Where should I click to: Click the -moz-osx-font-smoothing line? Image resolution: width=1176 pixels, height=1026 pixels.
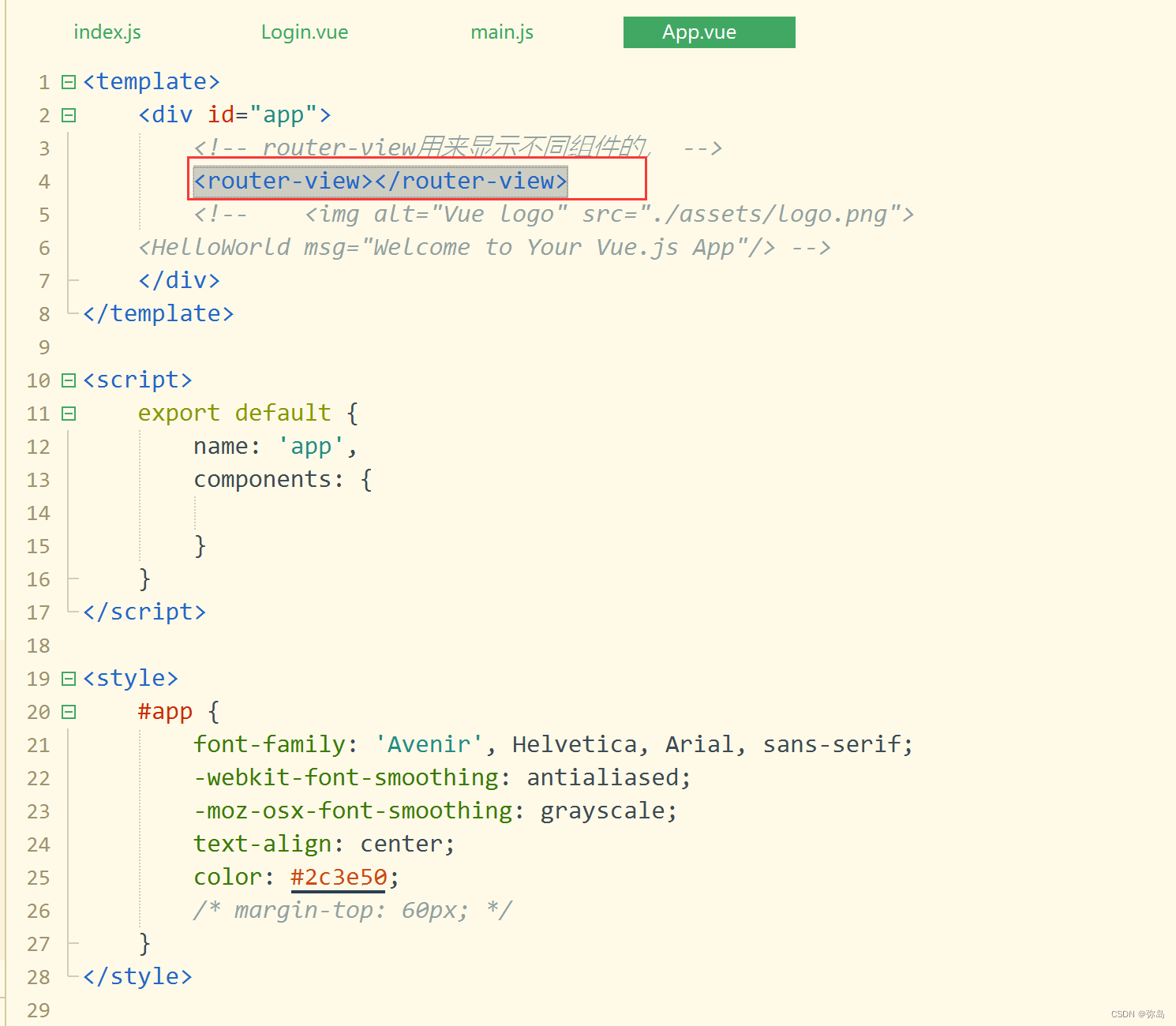pos(436,811)
